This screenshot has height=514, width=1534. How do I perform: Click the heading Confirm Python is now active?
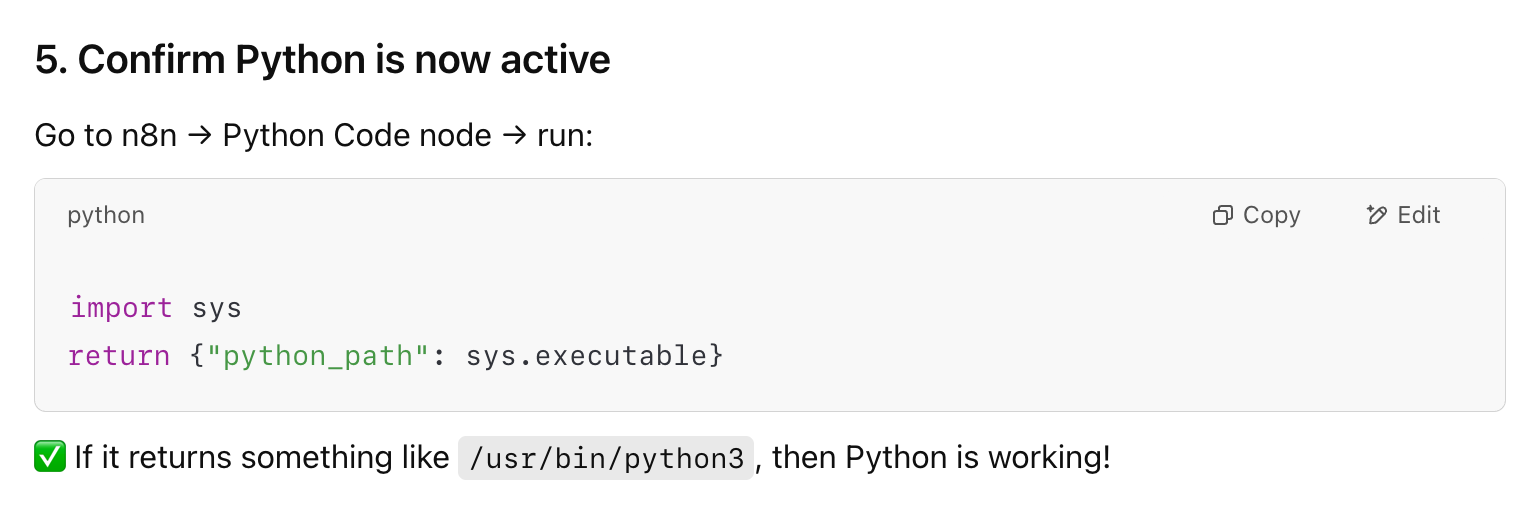click(344, 60)
